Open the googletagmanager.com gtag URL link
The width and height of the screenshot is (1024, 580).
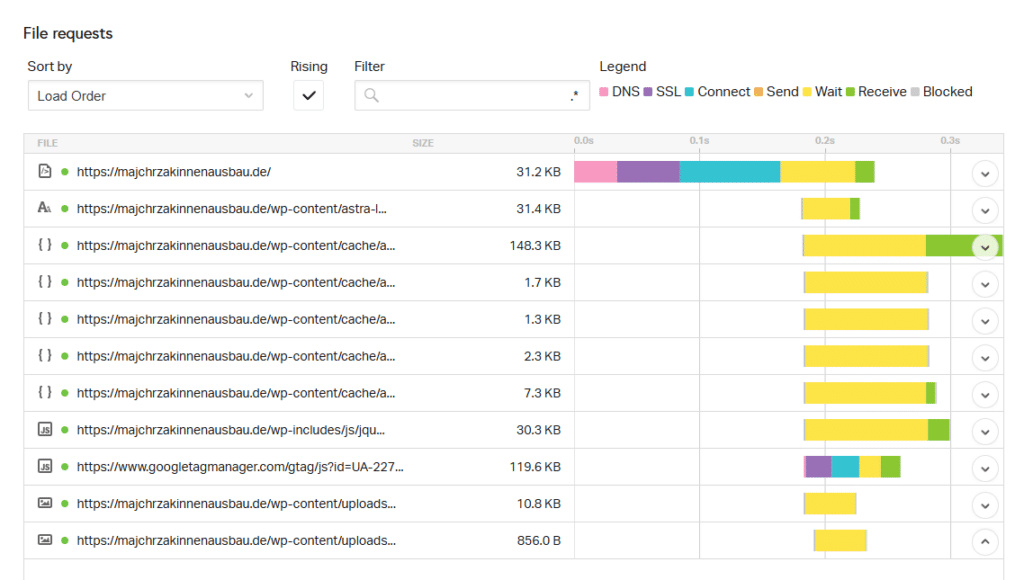240,467
